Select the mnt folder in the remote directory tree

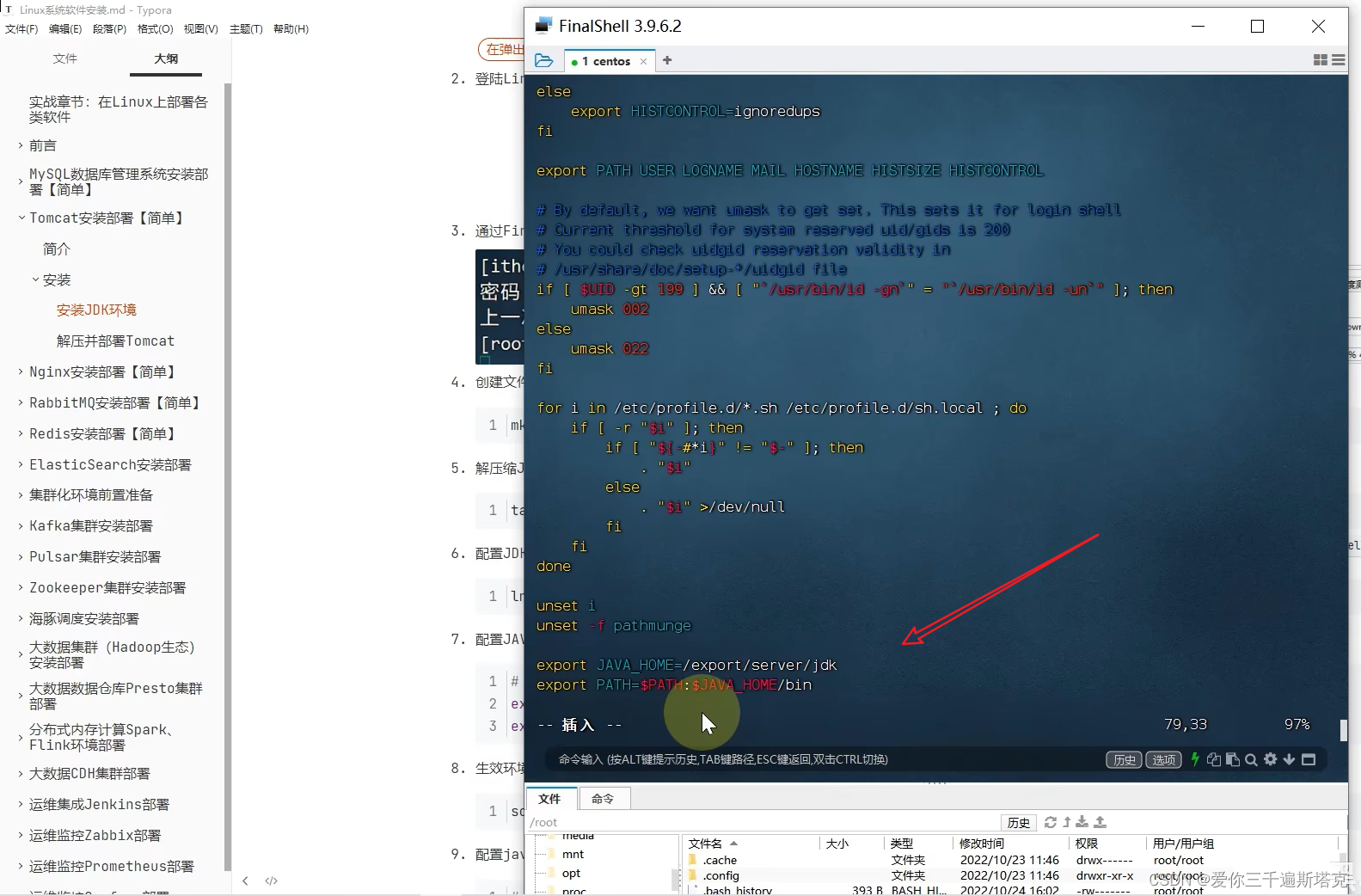click(x=573, y=854)
